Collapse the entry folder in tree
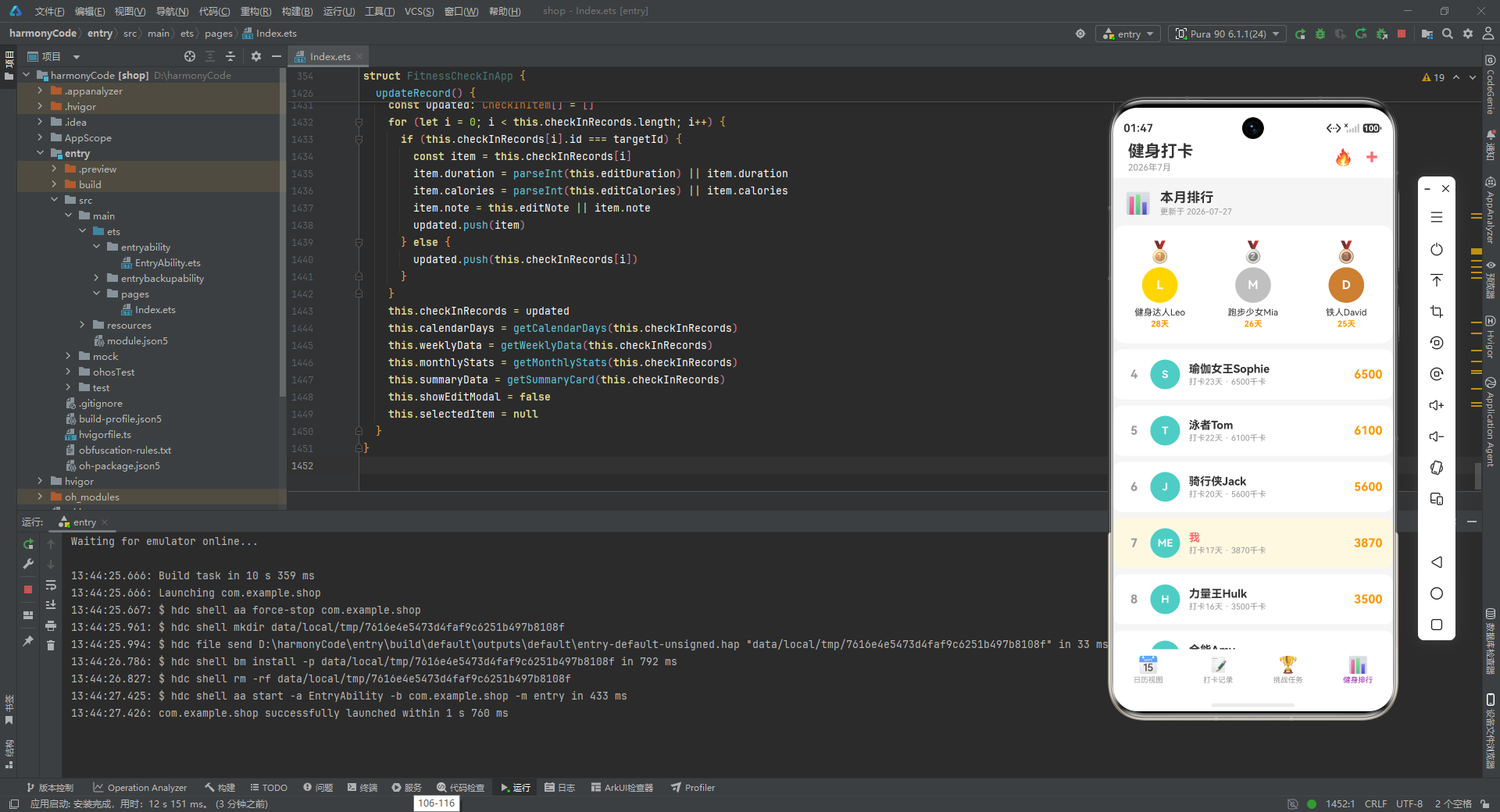Screen dimensions: 1500x812 pos(40,153)
